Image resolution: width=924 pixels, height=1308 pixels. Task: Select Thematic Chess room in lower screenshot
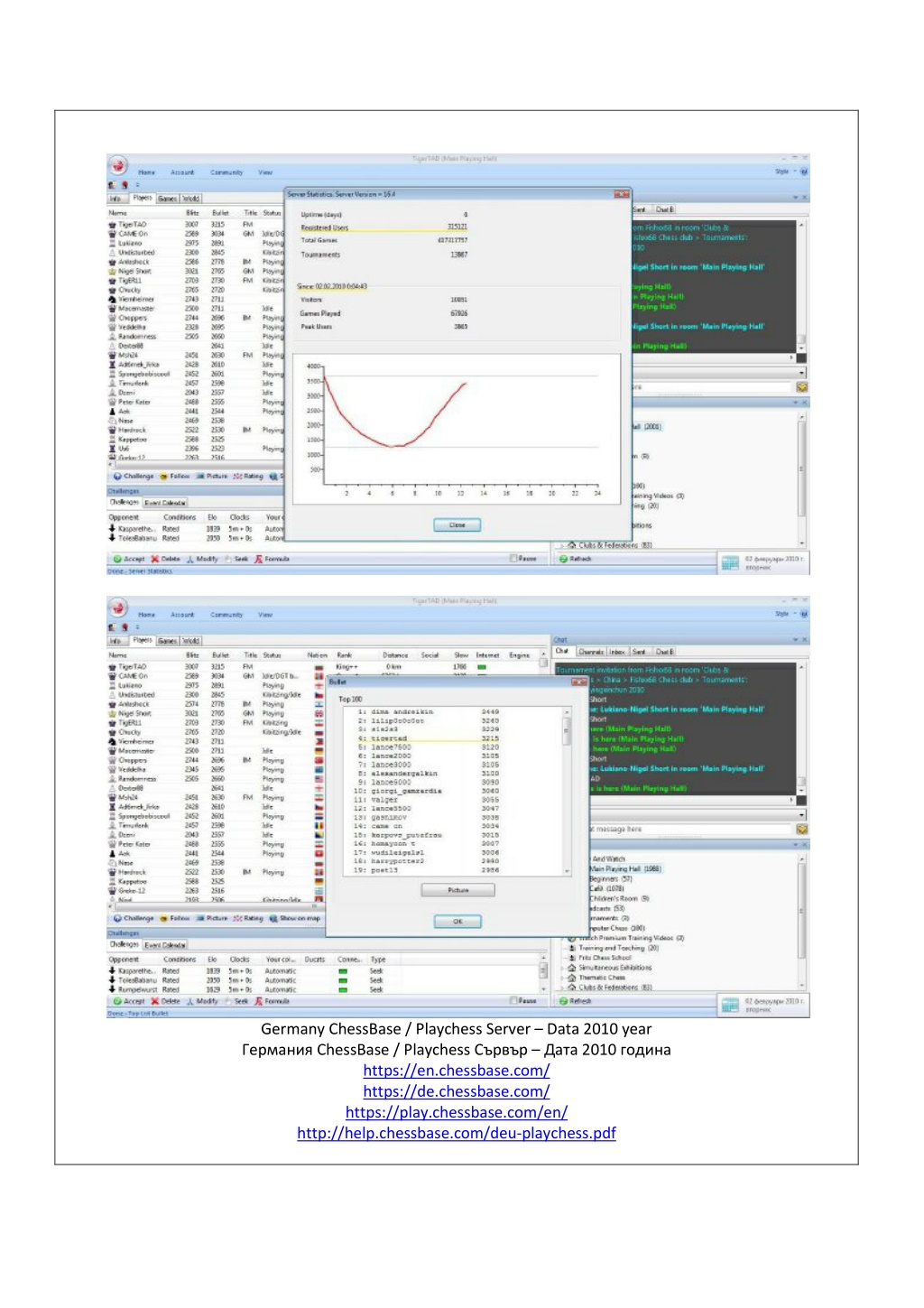pyautogui.click(x=602, y=978)
